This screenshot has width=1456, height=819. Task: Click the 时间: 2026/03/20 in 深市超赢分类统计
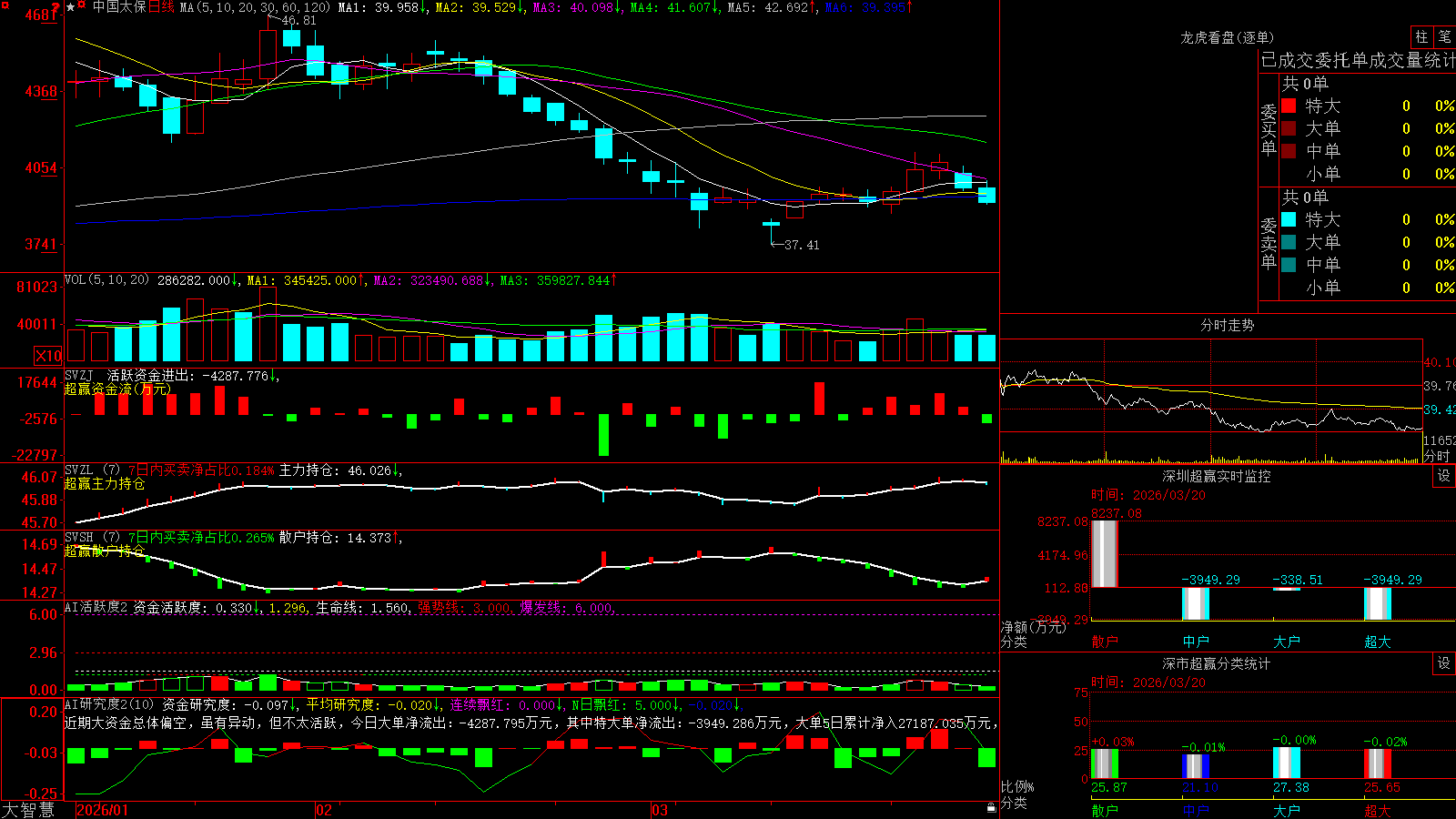pyautogui.click(x=1148, y=682)
